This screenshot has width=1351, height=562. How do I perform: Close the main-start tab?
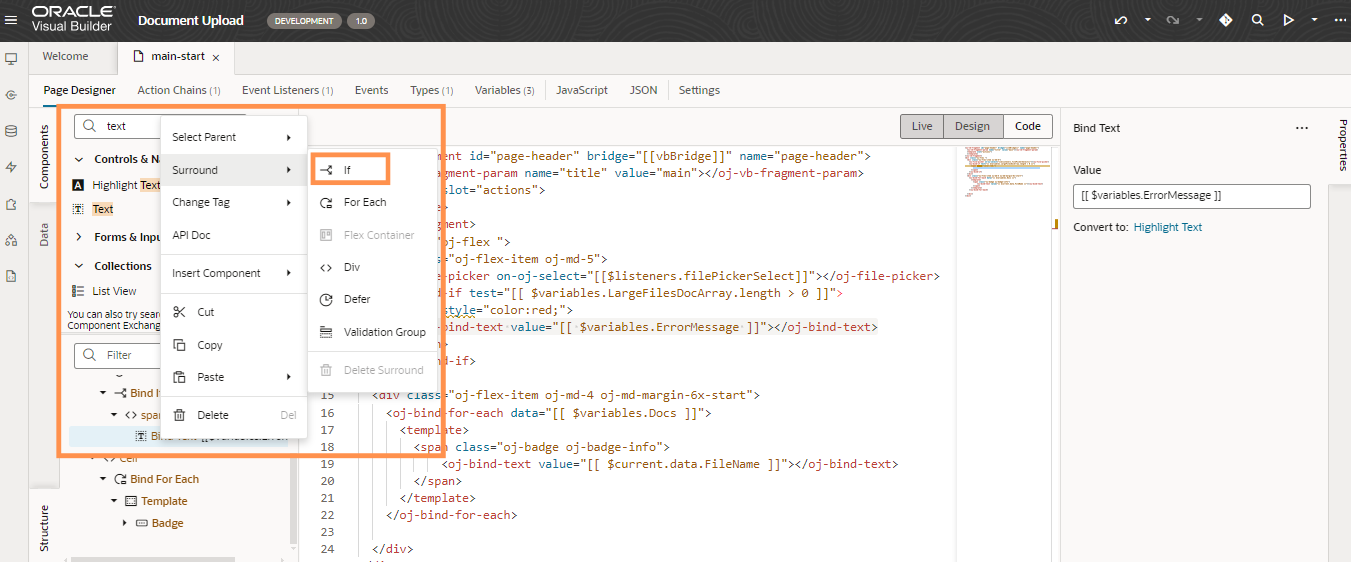[x=216, y=58]
